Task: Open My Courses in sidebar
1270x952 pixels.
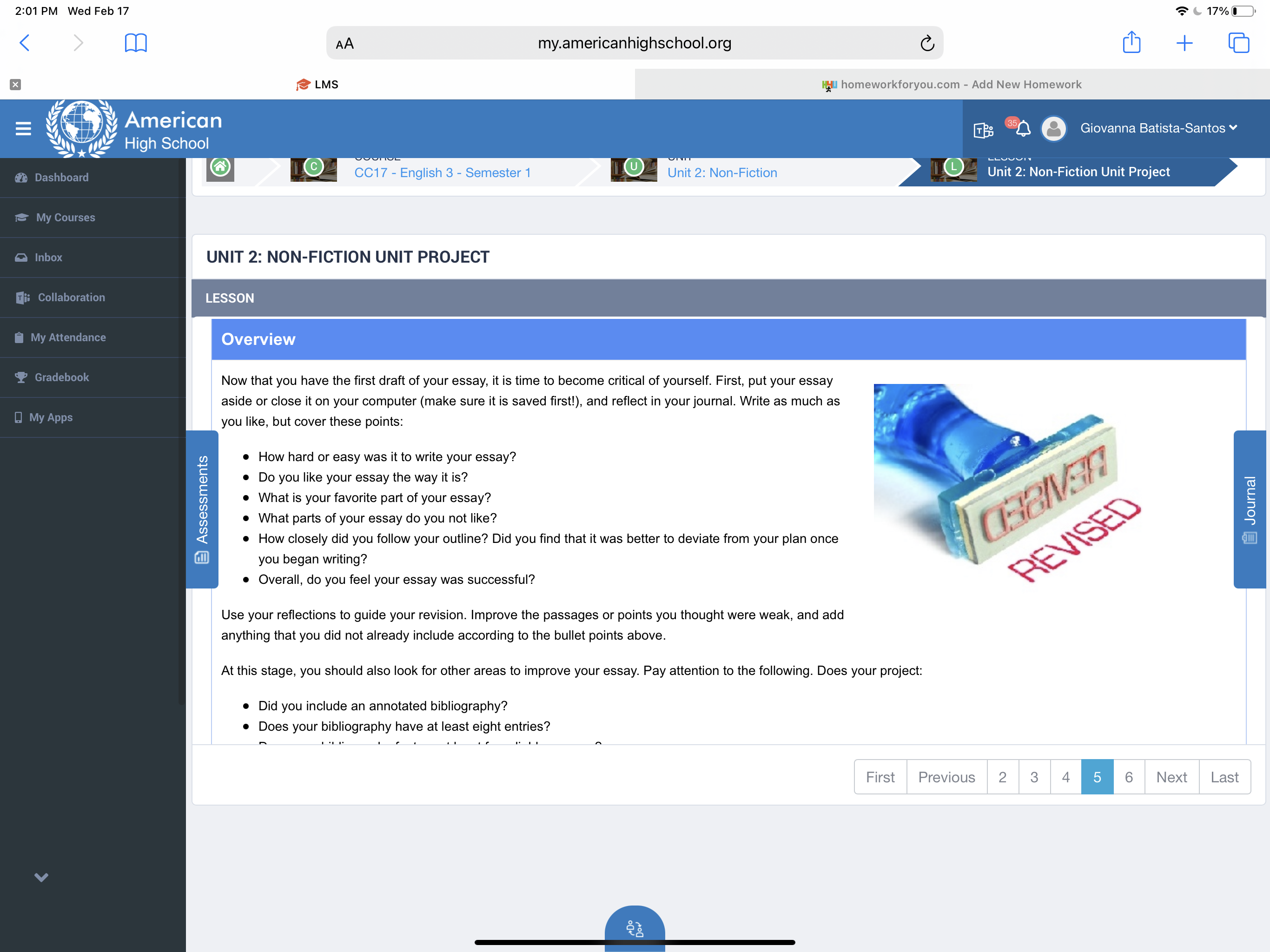Action: (65, 217)
